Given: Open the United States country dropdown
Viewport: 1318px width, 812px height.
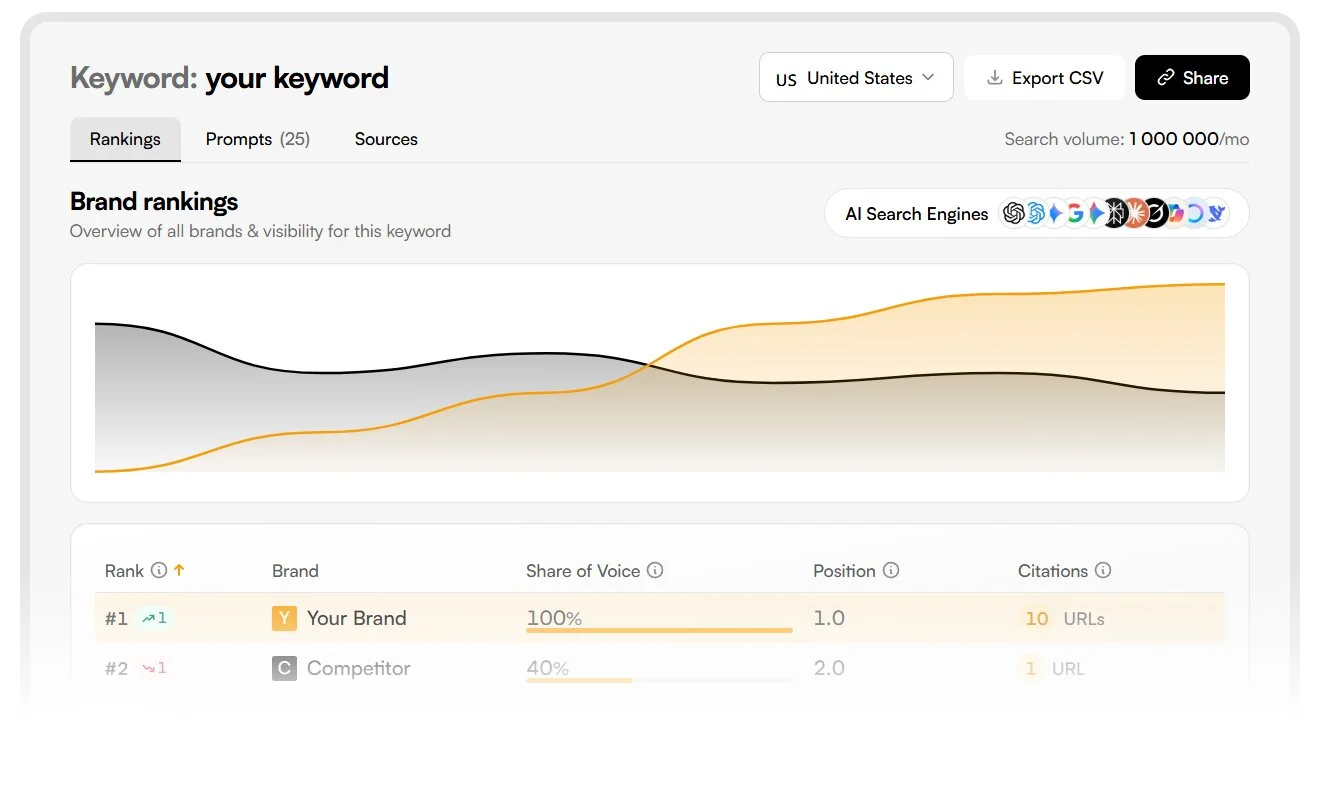Looking at the screenshot, I should point(856,77).
